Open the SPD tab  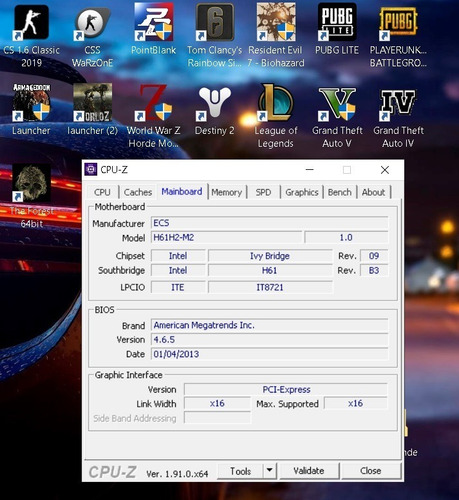click(263, 192)
